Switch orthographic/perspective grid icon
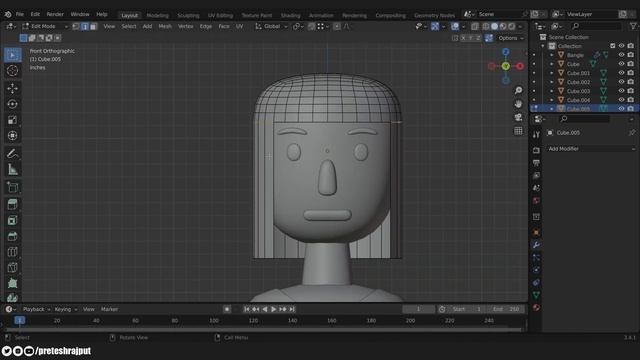The image size is (640, 360). click(x=518, y=131)
